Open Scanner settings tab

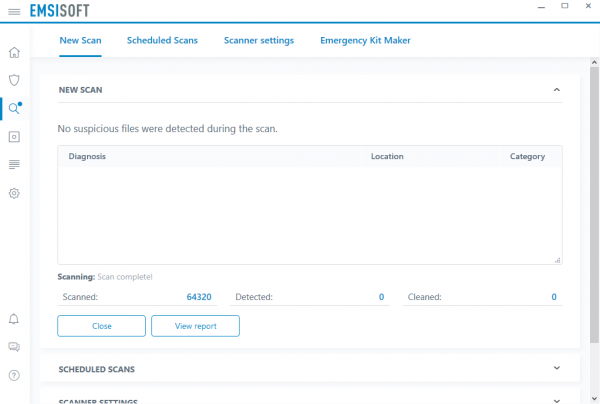click(x=259, y=41)
